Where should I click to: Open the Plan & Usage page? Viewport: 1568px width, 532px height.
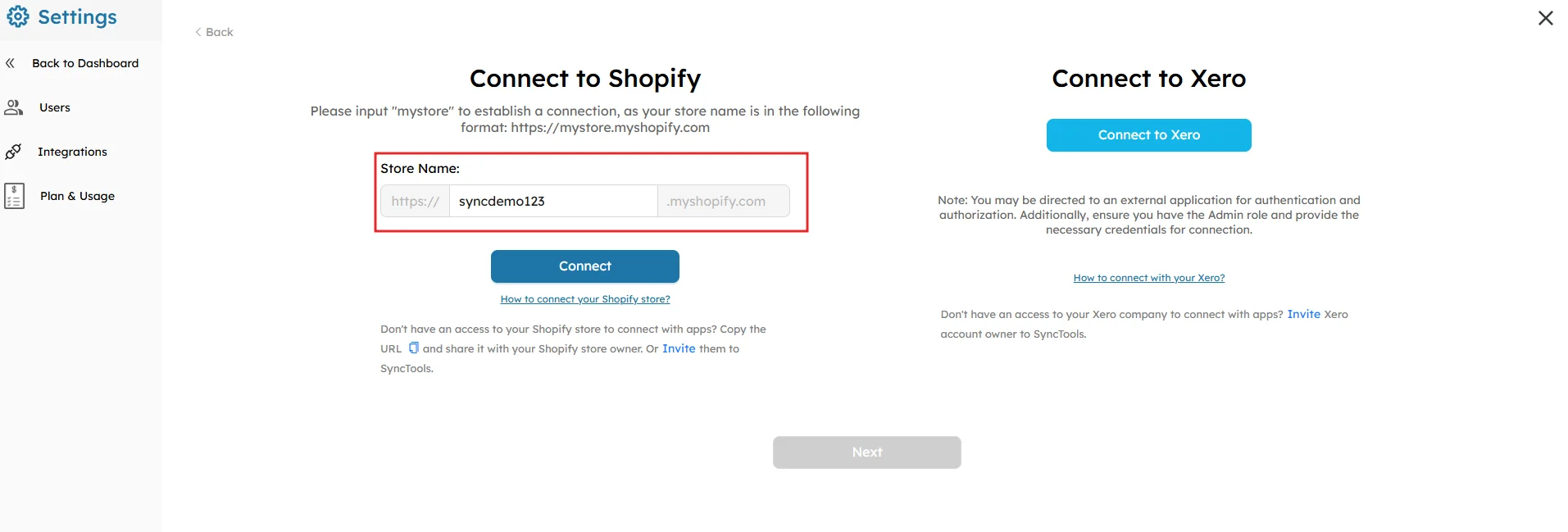77,196
